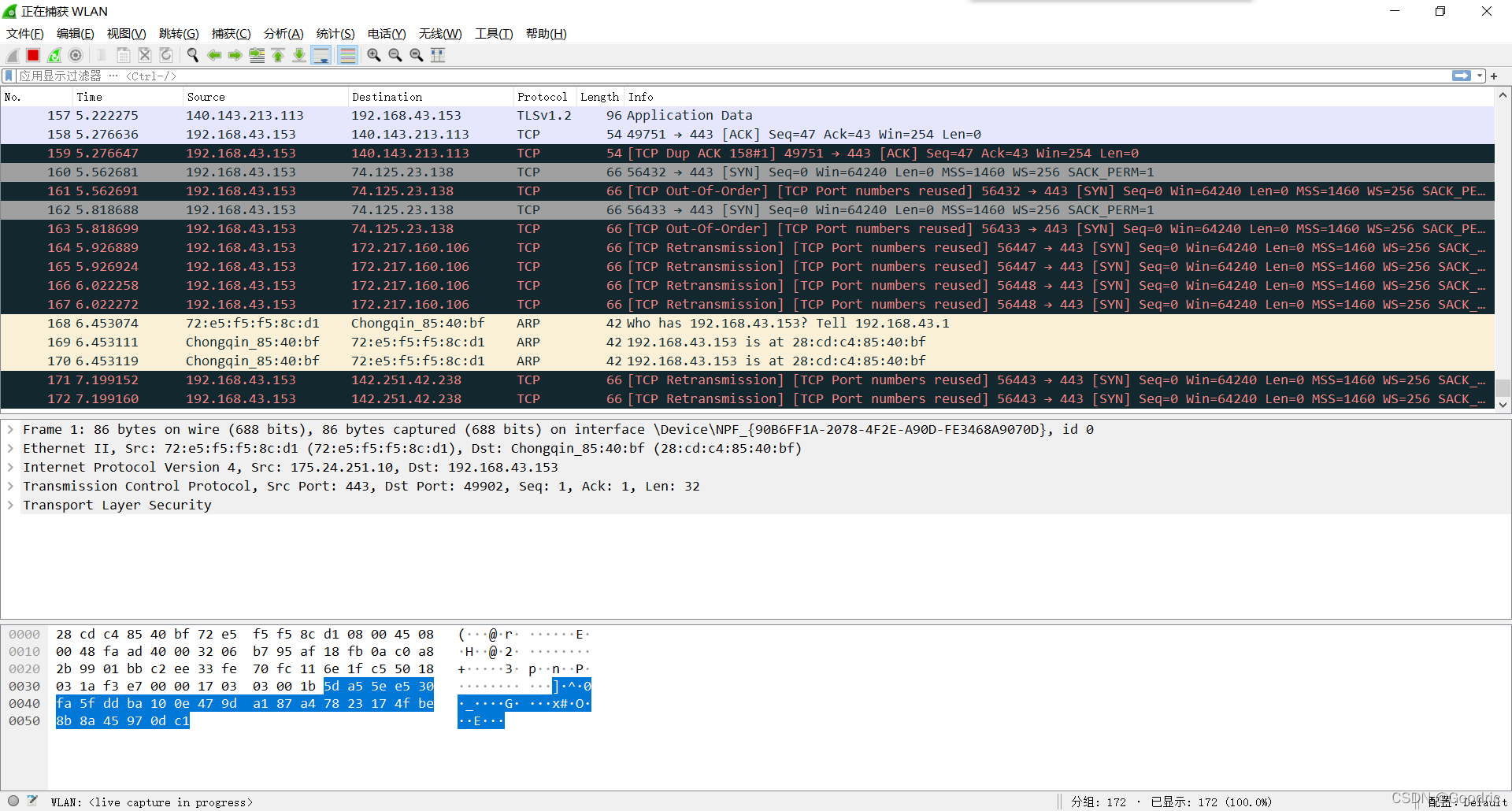Viewport: 1512px width, 811px height.
Task: Open the 工具(T) menu
Action: click(494, 34)
